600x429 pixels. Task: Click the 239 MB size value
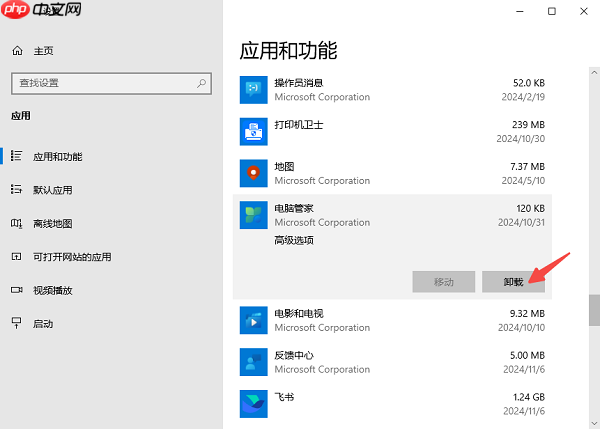(528, 125)
